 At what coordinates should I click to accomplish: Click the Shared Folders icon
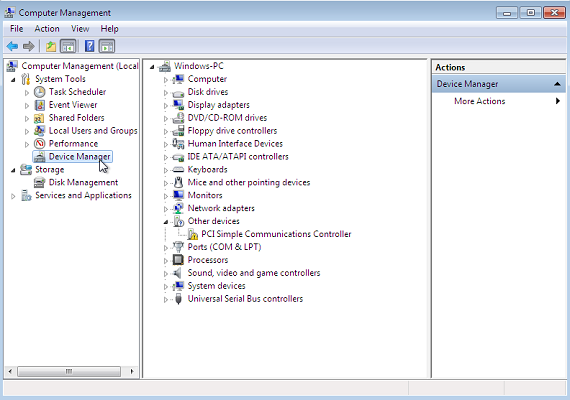pos(39,118)
